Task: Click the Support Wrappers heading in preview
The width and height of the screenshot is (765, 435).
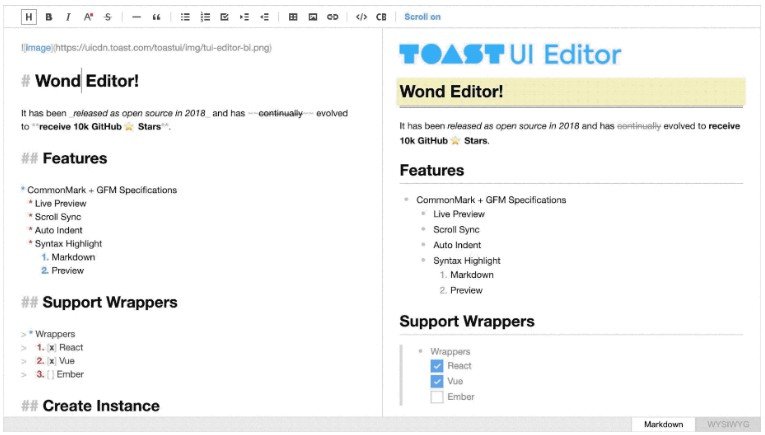Action: click(467, 321)
